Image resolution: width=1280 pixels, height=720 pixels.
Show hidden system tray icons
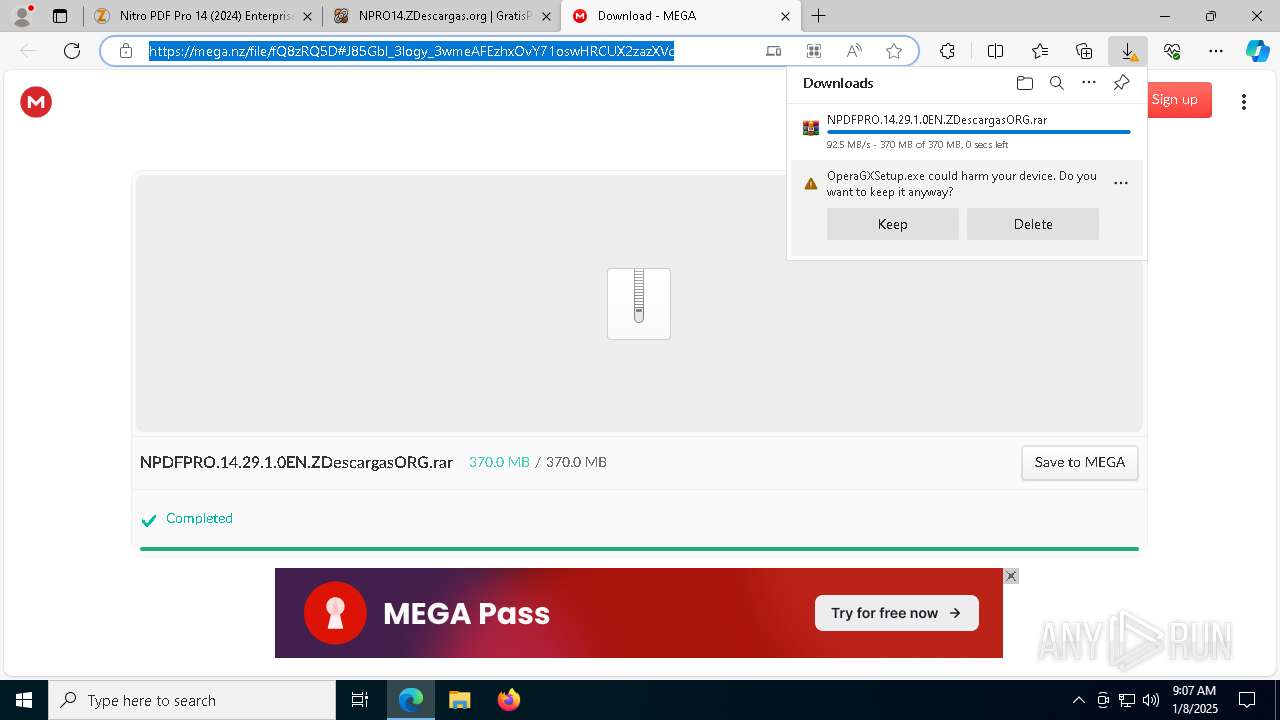(1078, 700)
